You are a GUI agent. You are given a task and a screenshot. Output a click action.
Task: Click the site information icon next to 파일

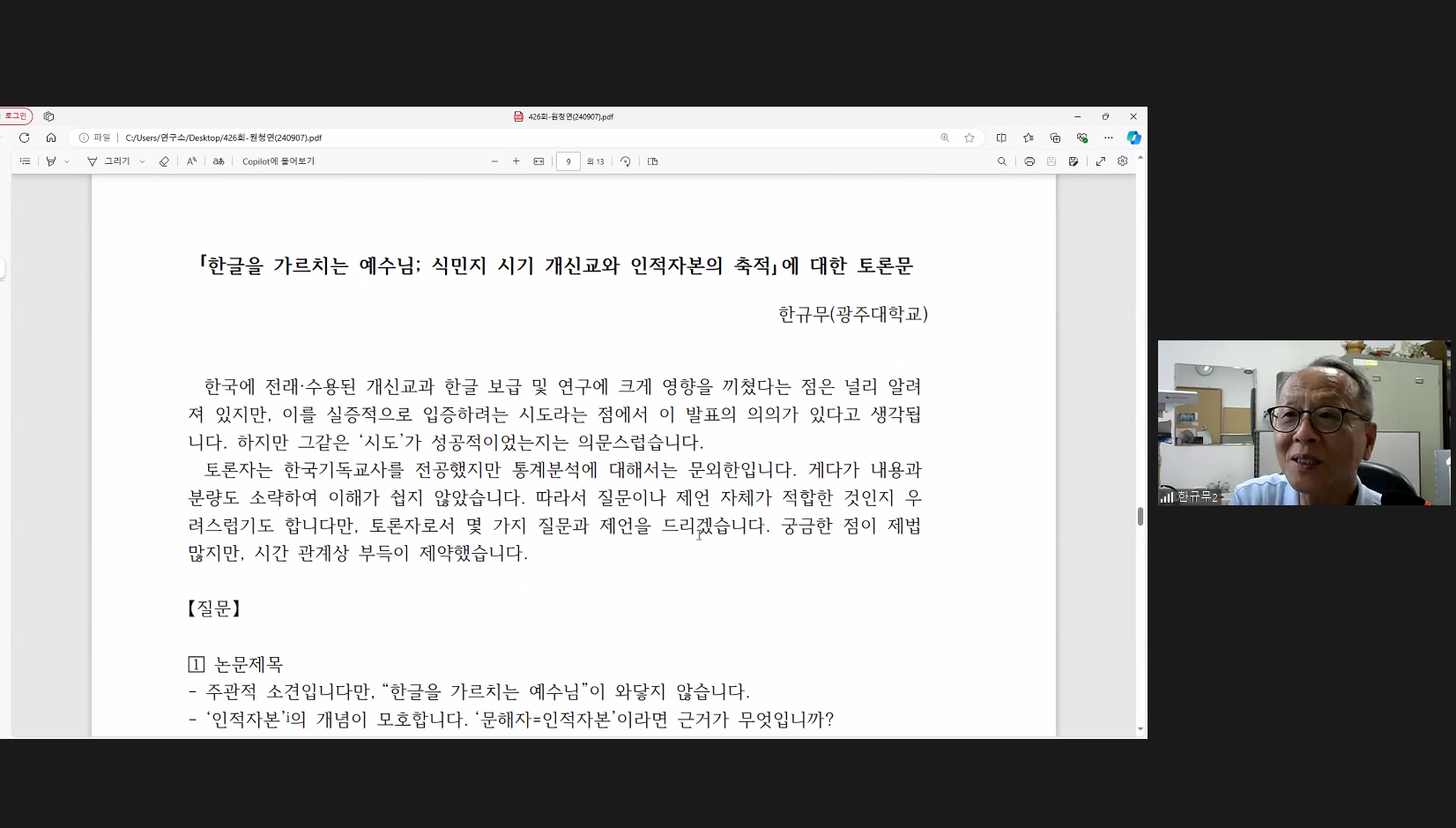pyautogui.click(x=84, y=138)
